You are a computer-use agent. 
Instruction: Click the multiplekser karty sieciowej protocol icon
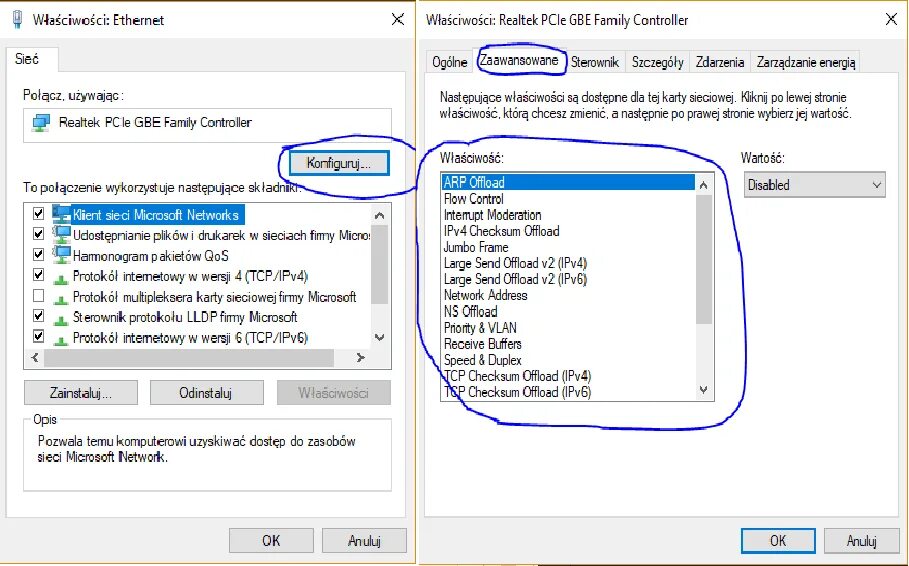point(61,300)
